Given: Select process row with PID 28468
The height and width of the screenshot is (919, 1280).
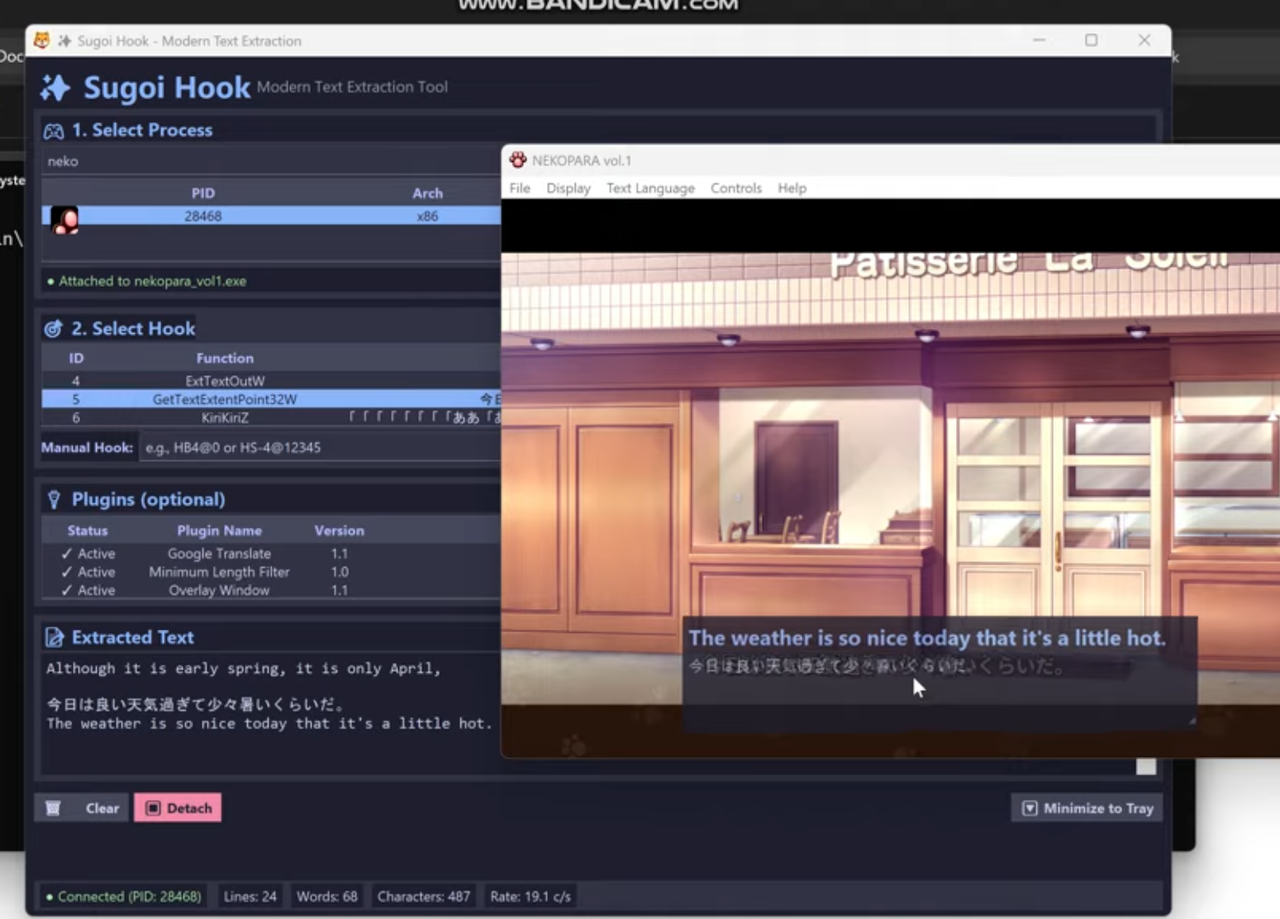Looking at the screenshot, I should pos(271,216).
